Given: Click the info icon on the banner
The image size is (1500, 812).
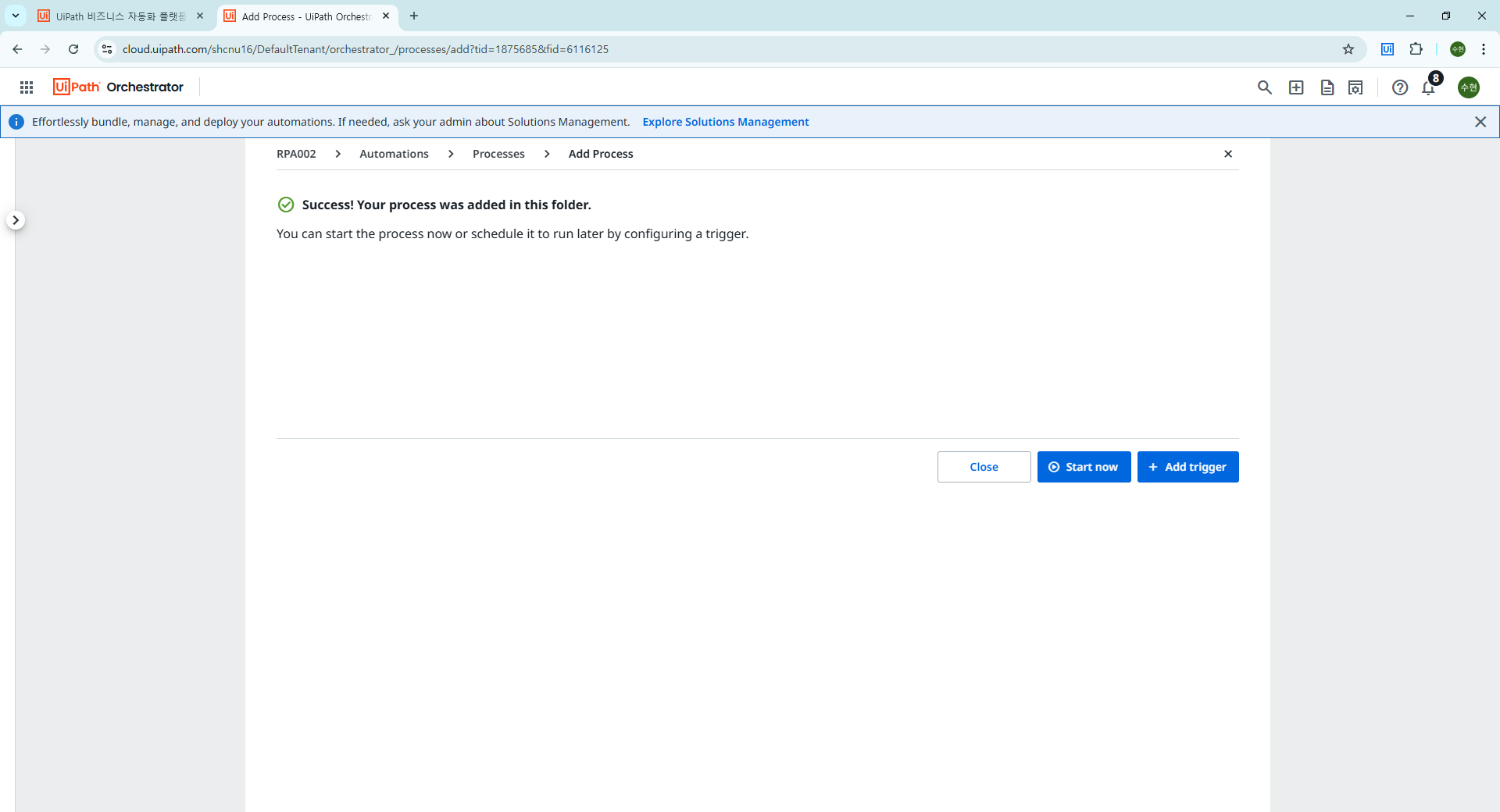Looking at the screenshot, I should coord(16,122).
